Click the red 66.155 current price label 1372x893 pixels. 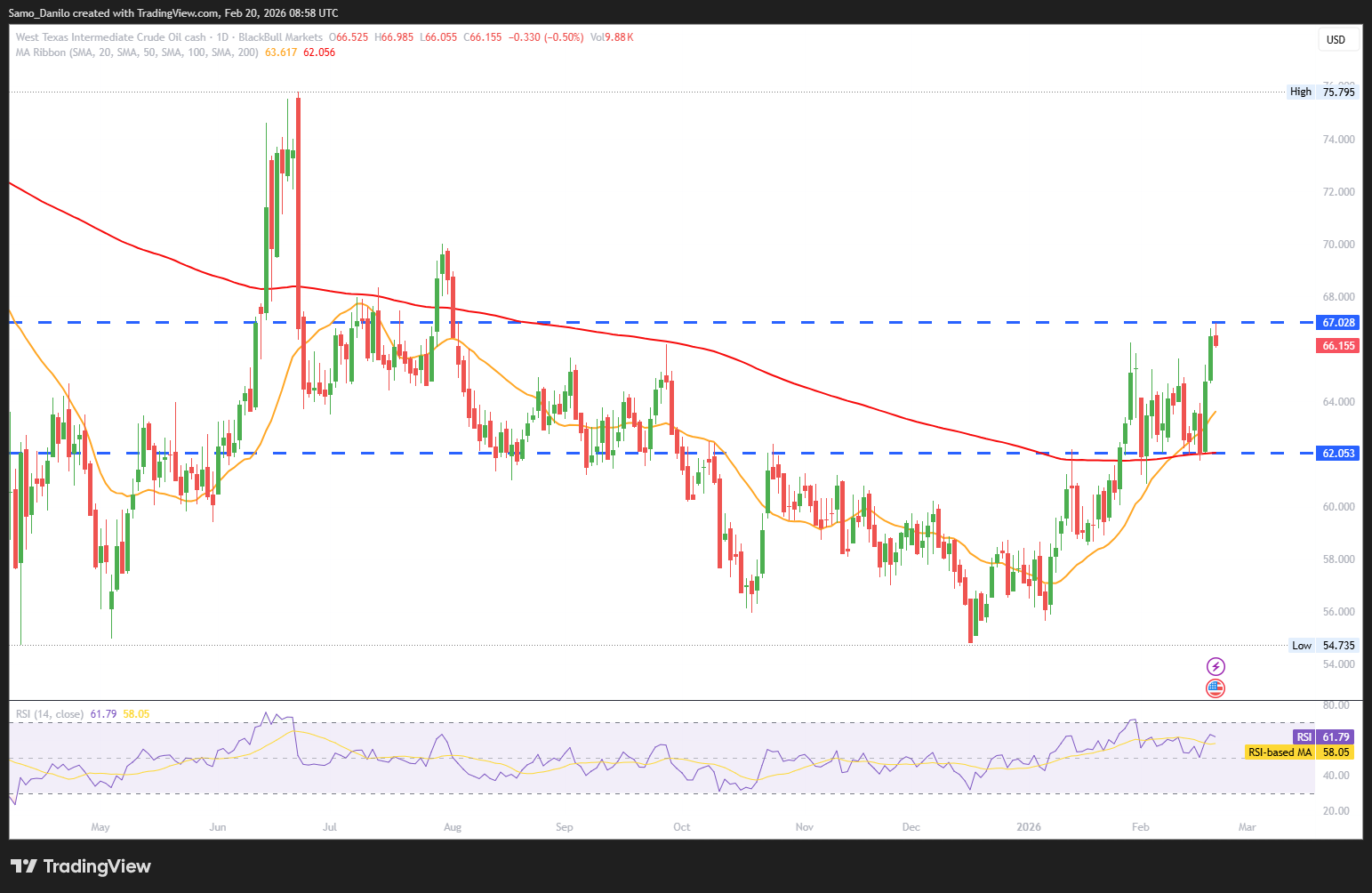(x=1337, y=346)
